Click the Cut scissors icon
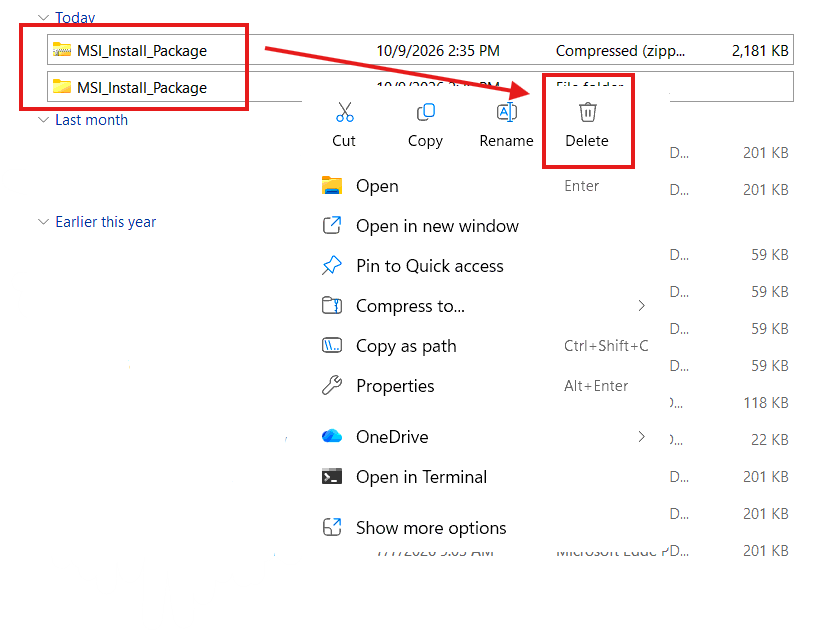 click(345, 112)
